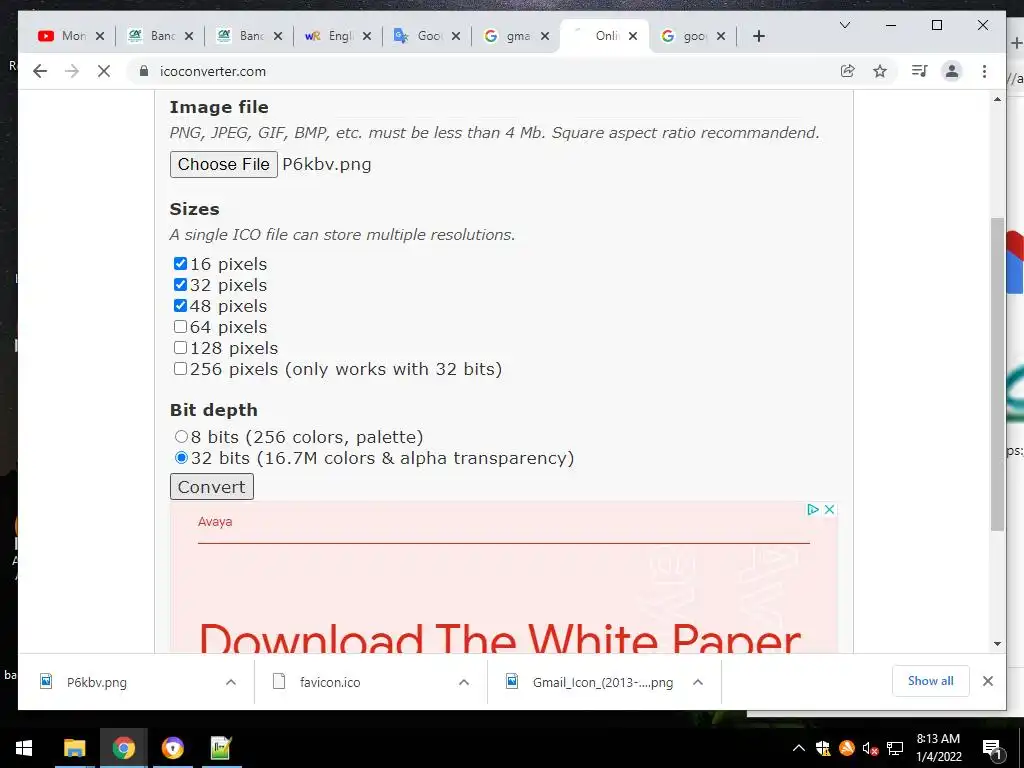Share this page icon in address bar
The width and height of the screenshot is (1024, 768).
848,71
